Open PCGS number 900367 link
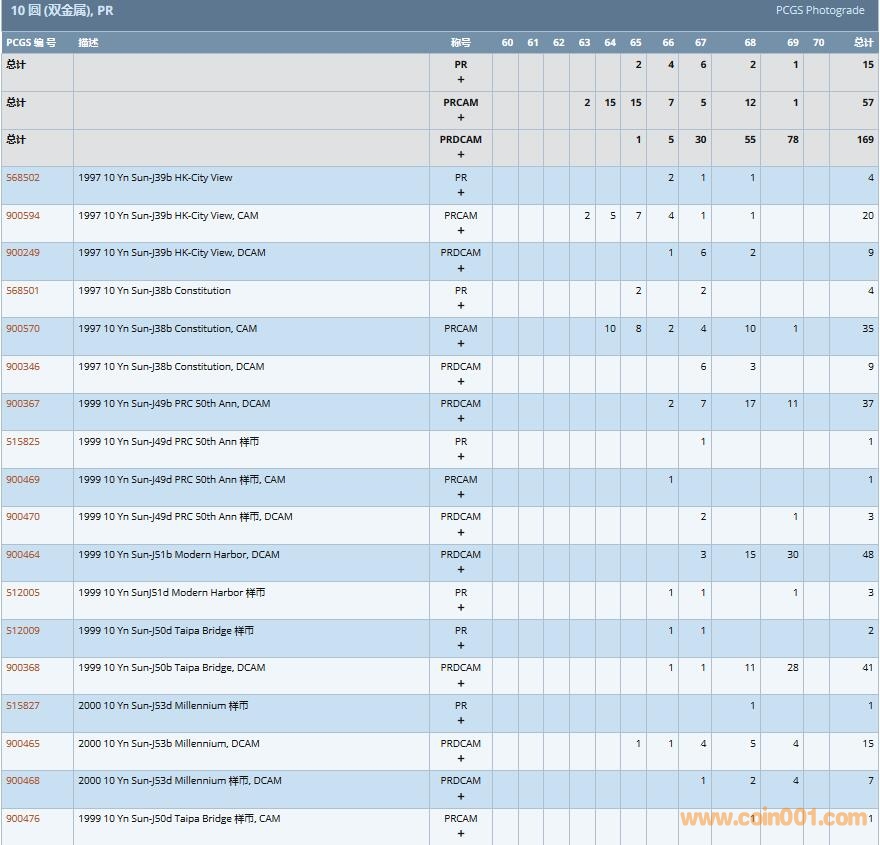The image size is (880, 845). [23, 404]
